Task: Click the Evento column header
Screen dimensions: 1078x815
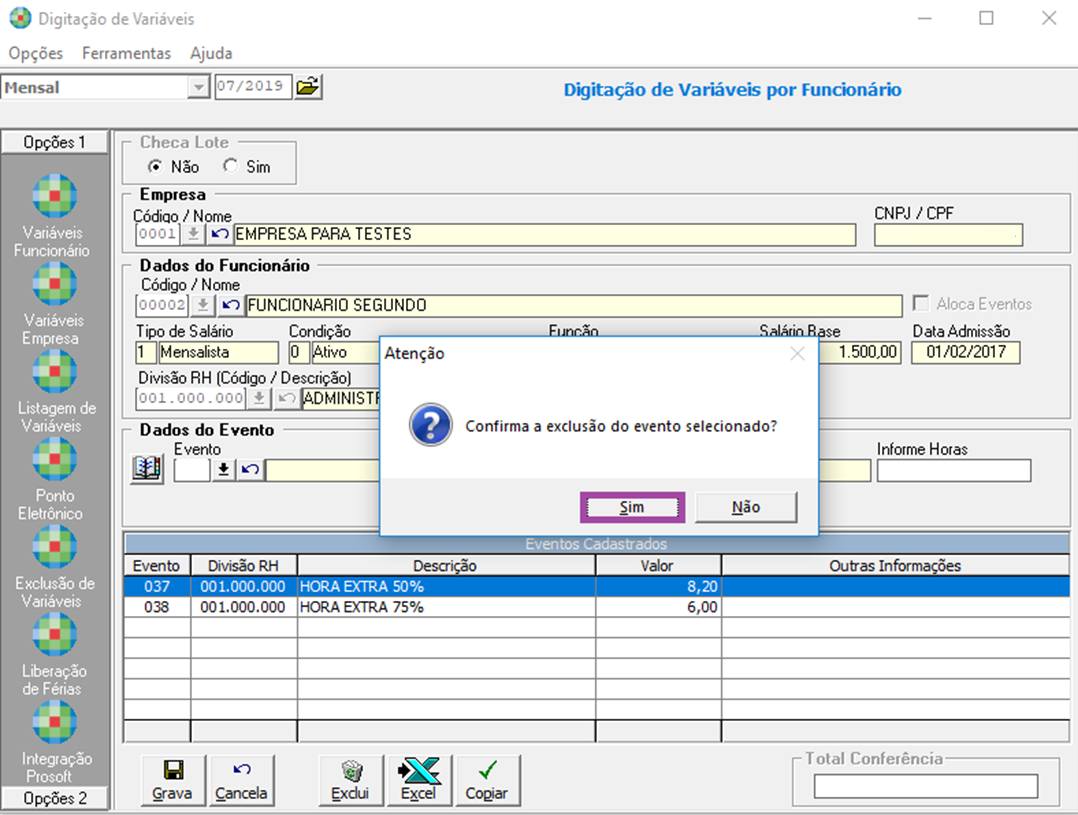Action: click(157, 565)
